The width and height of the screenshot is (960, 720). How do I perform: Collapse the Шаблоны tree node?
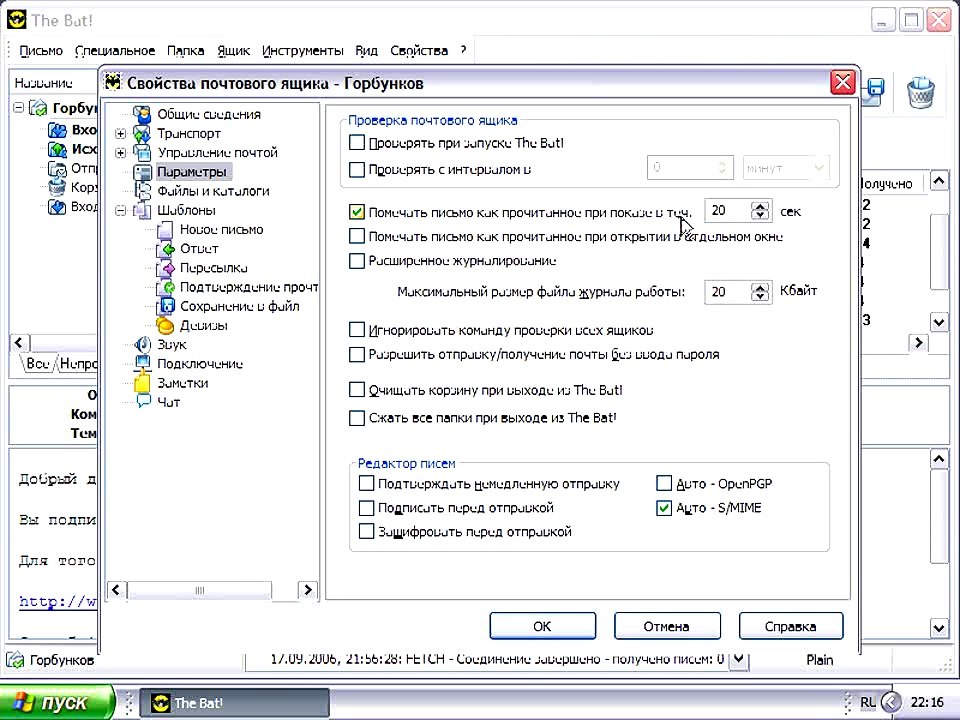click(x=121, y=211)
